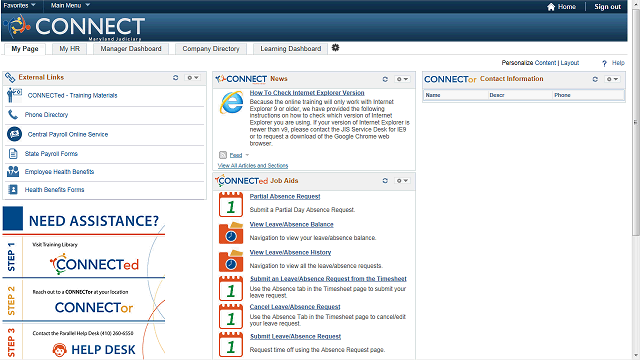This screenshot has width=640, height=360.
Task: Click the View Leave/Absence History folder icon
Action: pyautogui.click(x=231, y=261)
